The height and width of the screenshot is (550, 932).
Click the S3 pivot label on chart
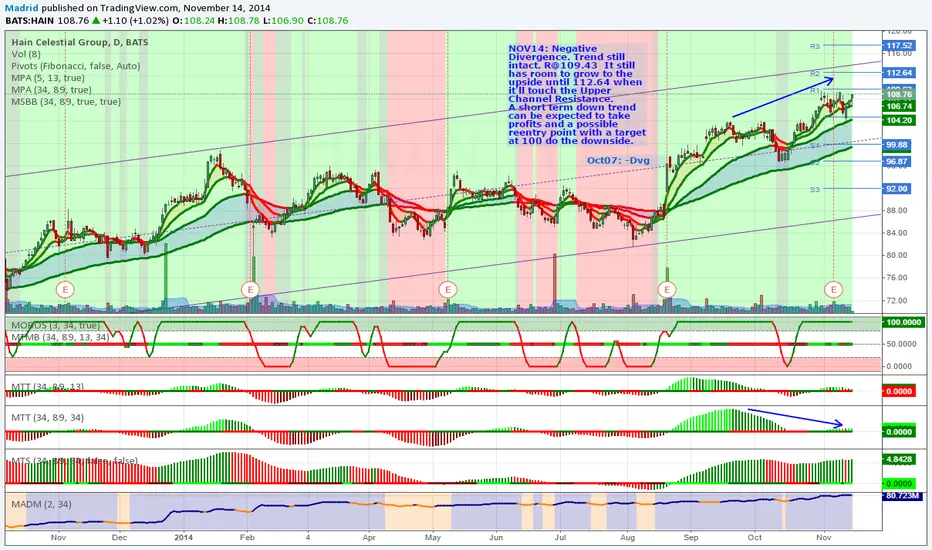point(815,190)
